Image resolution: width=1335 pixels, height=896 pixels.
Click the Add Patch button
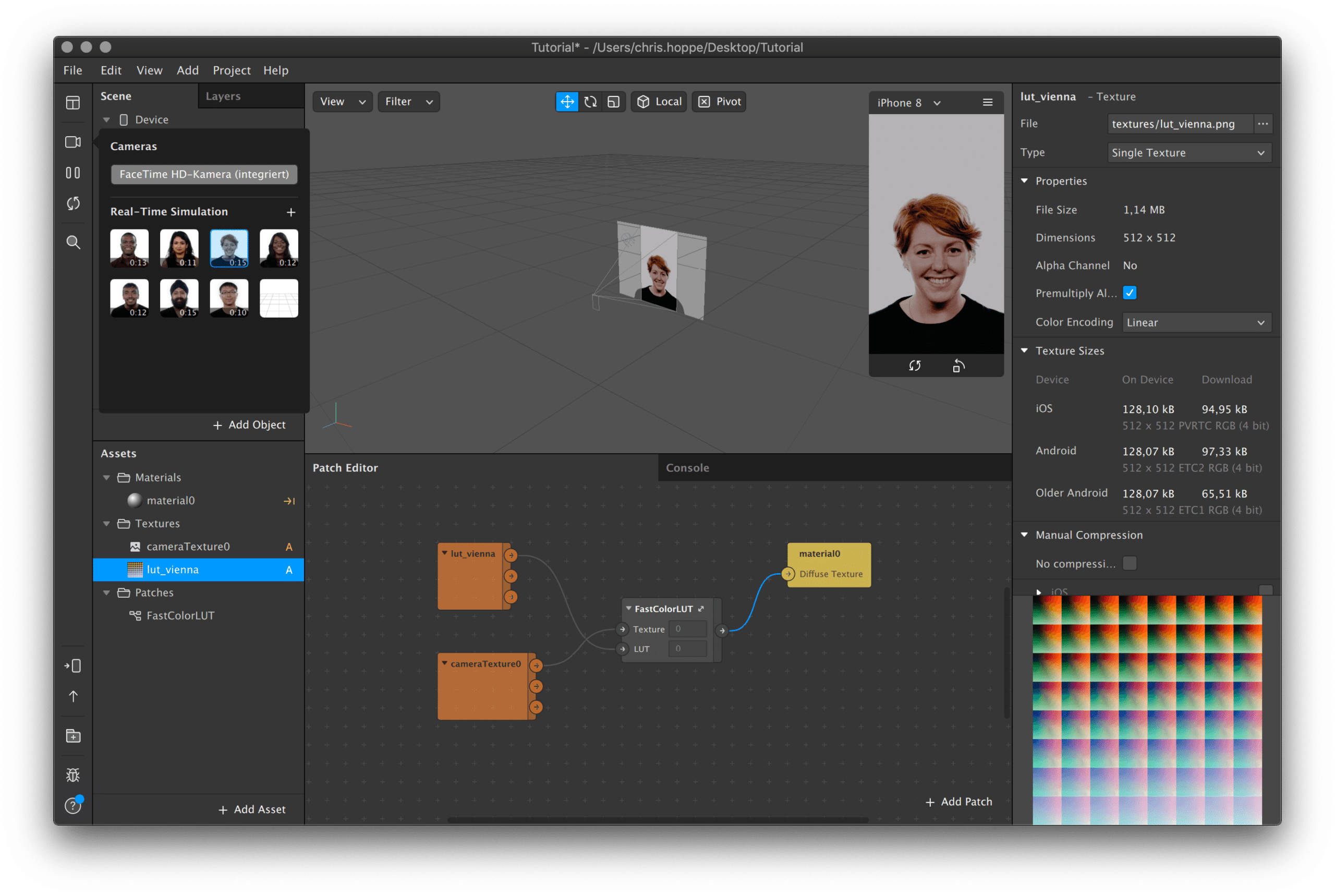(958, 802)
